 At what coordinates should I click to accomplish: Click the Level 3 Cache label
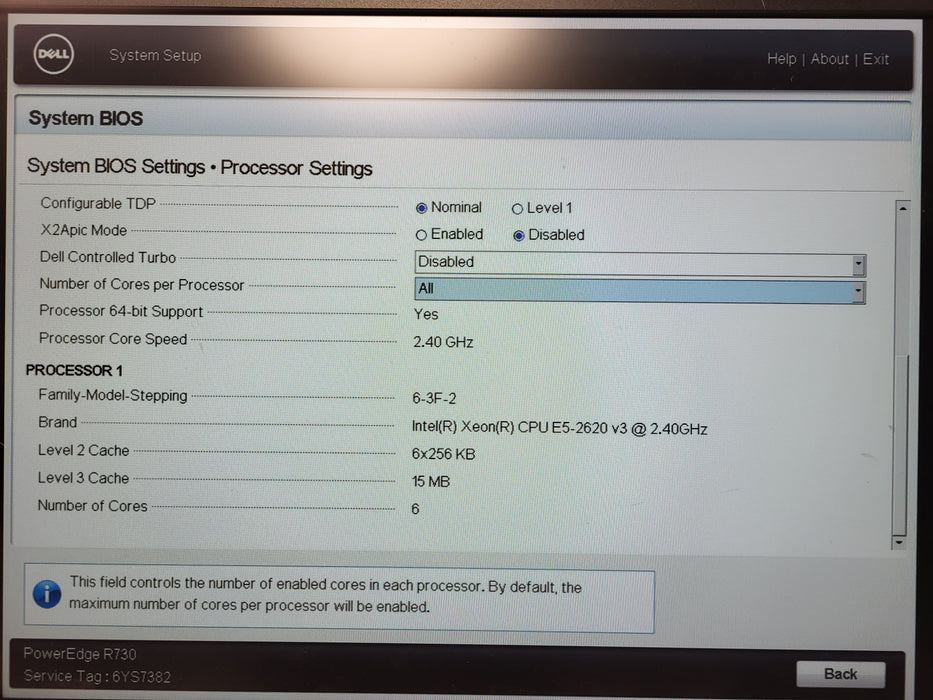[83, 478]
